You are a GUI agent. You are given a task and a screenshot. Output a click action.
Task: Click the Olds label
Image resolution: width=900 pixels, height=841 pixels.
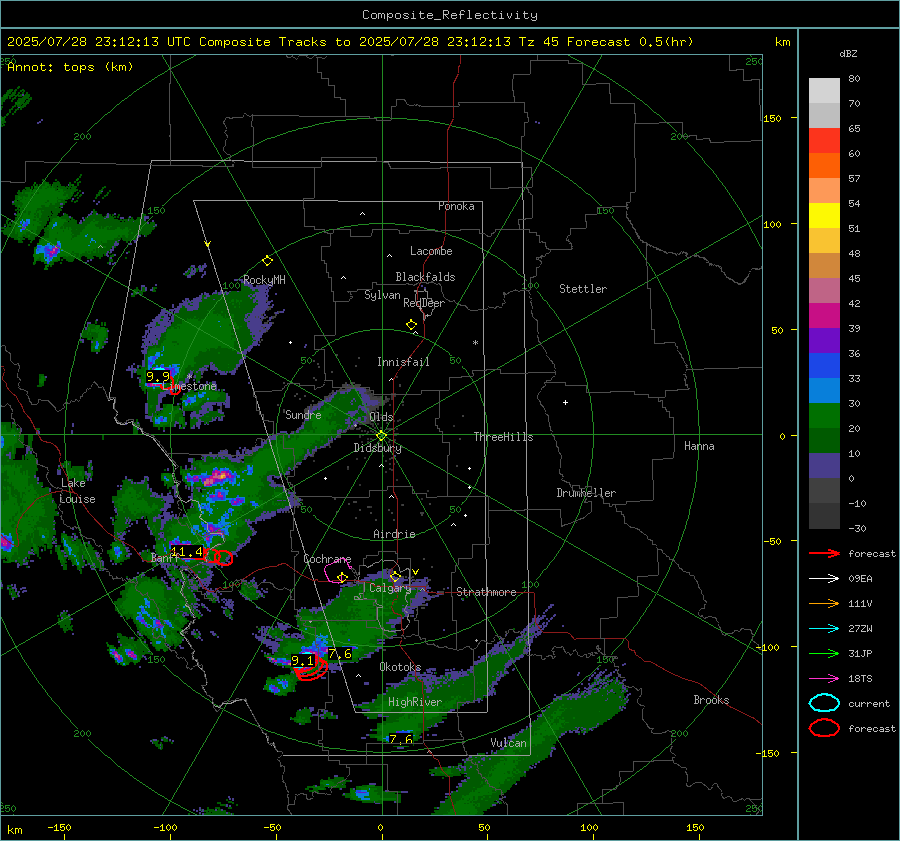click(381, 417)
